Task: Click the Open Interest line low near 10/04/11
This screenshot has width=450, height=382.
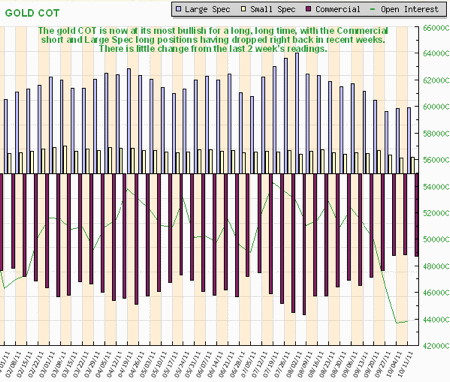Action: click(396, 323)
